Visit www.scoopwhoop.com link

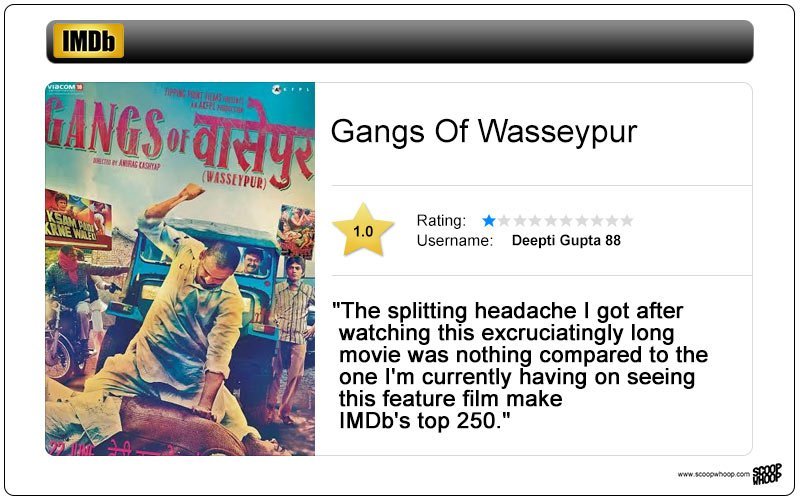pyautogui.click(x=714, y=474)
